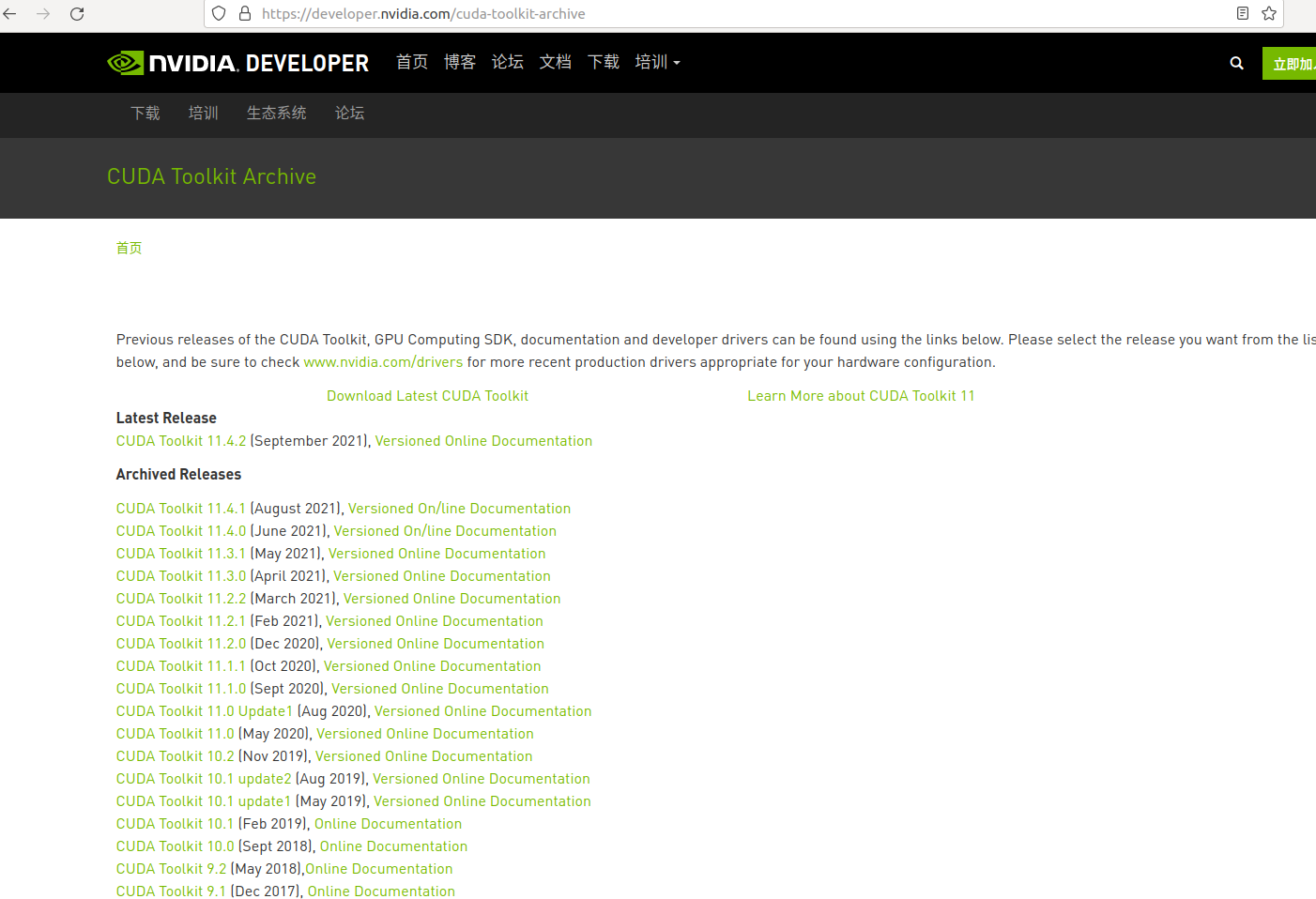Open documentation link for CUDA 11.2.2
The width and height of the screenshot is (1316, 899).
(x=451, y=599)
